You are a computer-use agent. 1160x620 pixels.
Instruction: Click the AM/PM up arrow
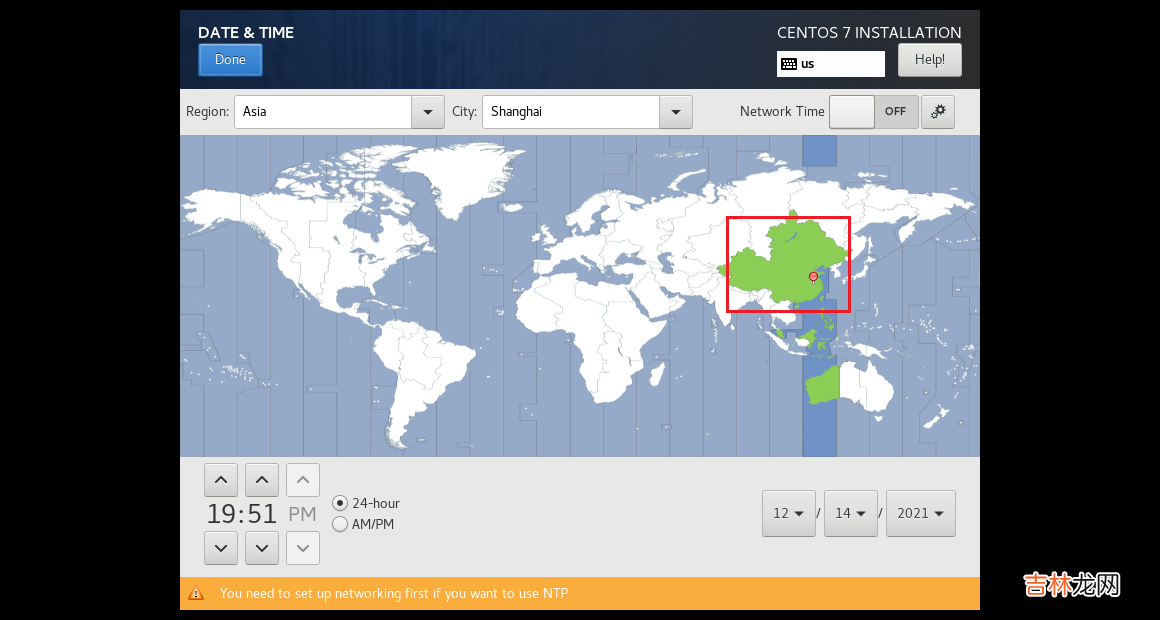point(303,481)
